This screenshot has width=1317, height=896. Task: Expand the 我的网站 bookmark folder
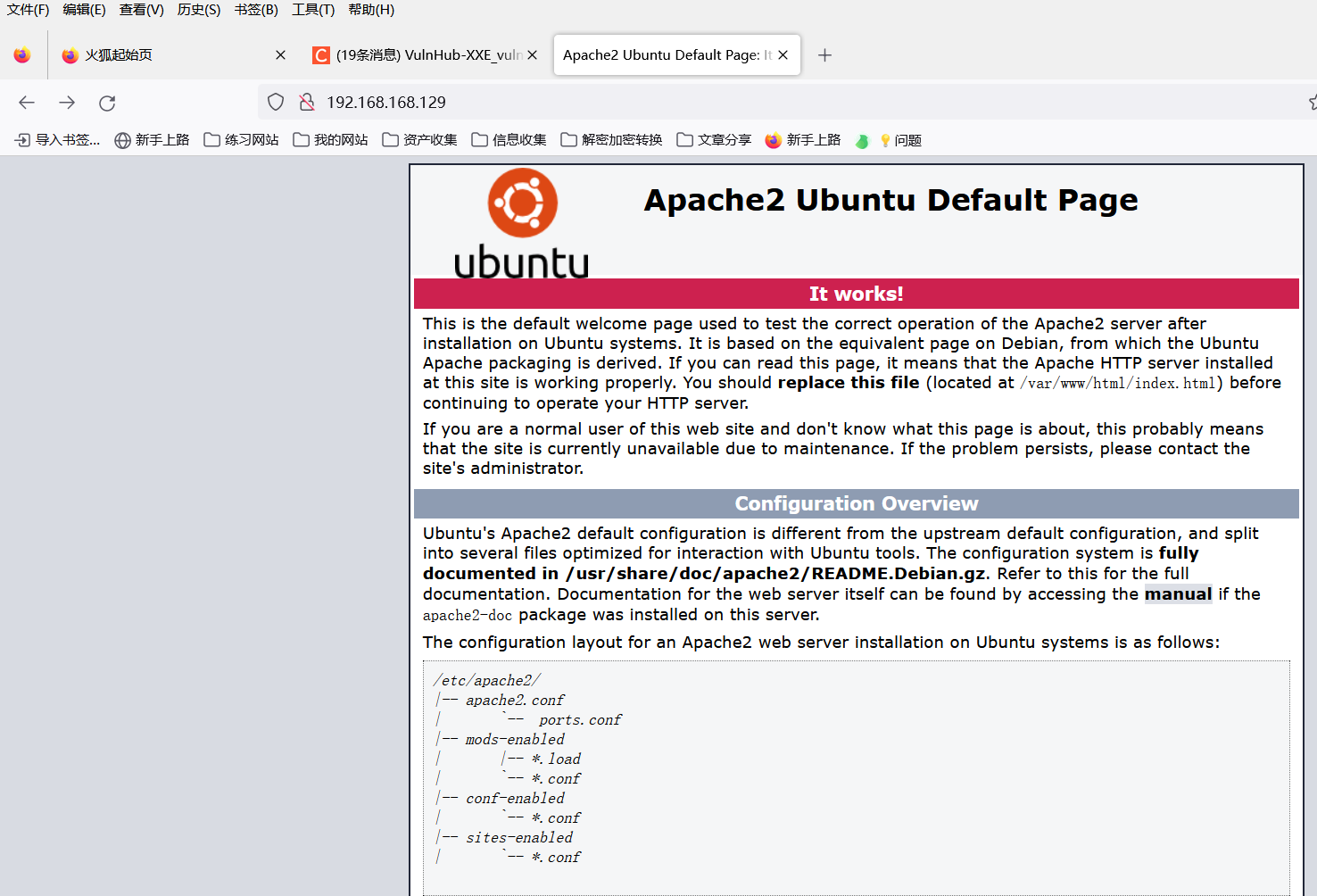330,140
